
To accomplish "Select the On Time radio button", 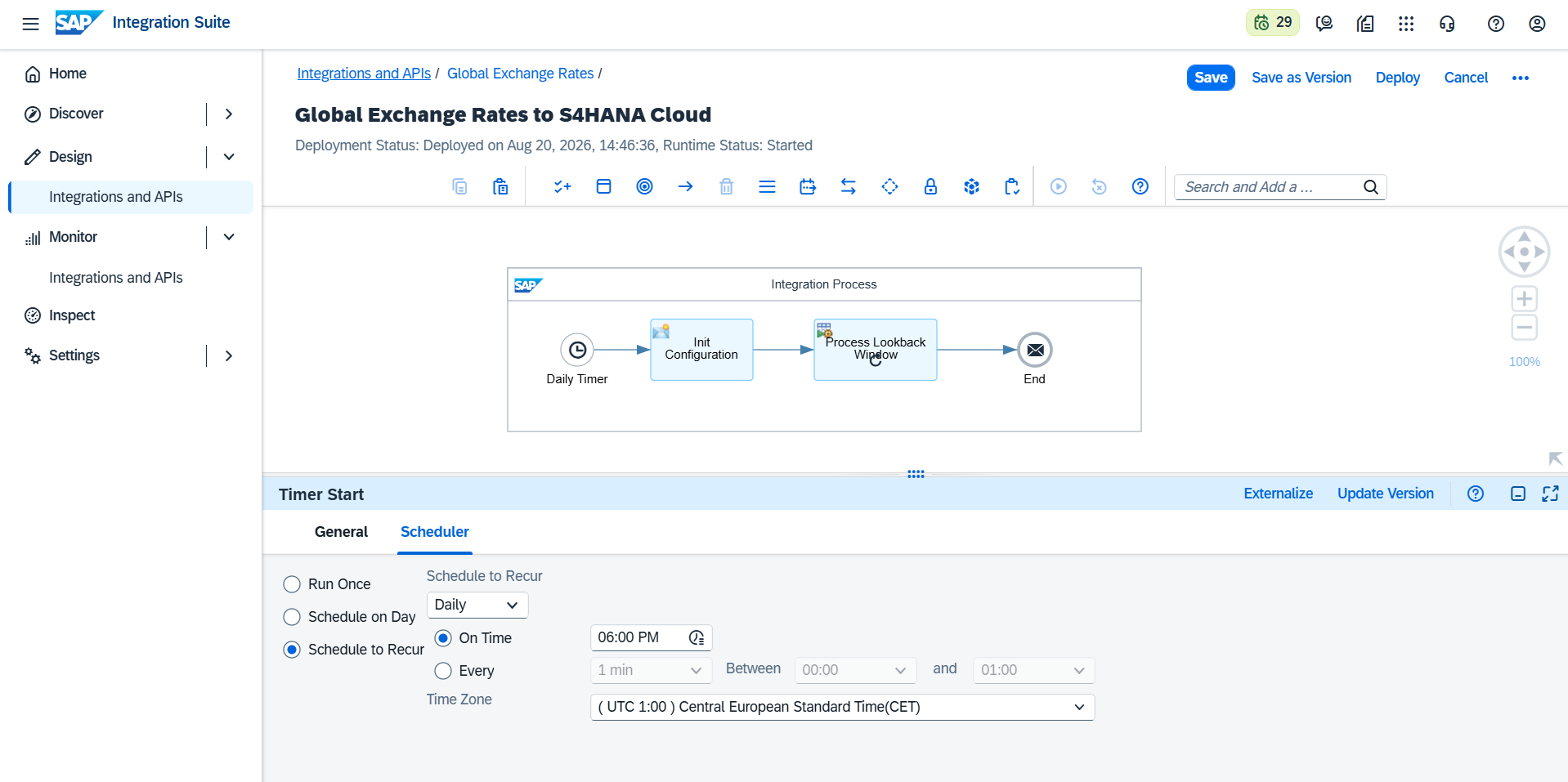I will (x=443, y=638).
